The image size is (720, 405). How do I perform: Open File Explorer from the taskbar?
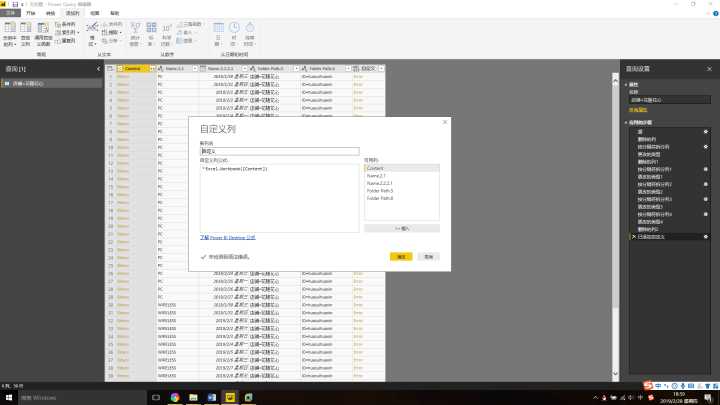[193, 397]
